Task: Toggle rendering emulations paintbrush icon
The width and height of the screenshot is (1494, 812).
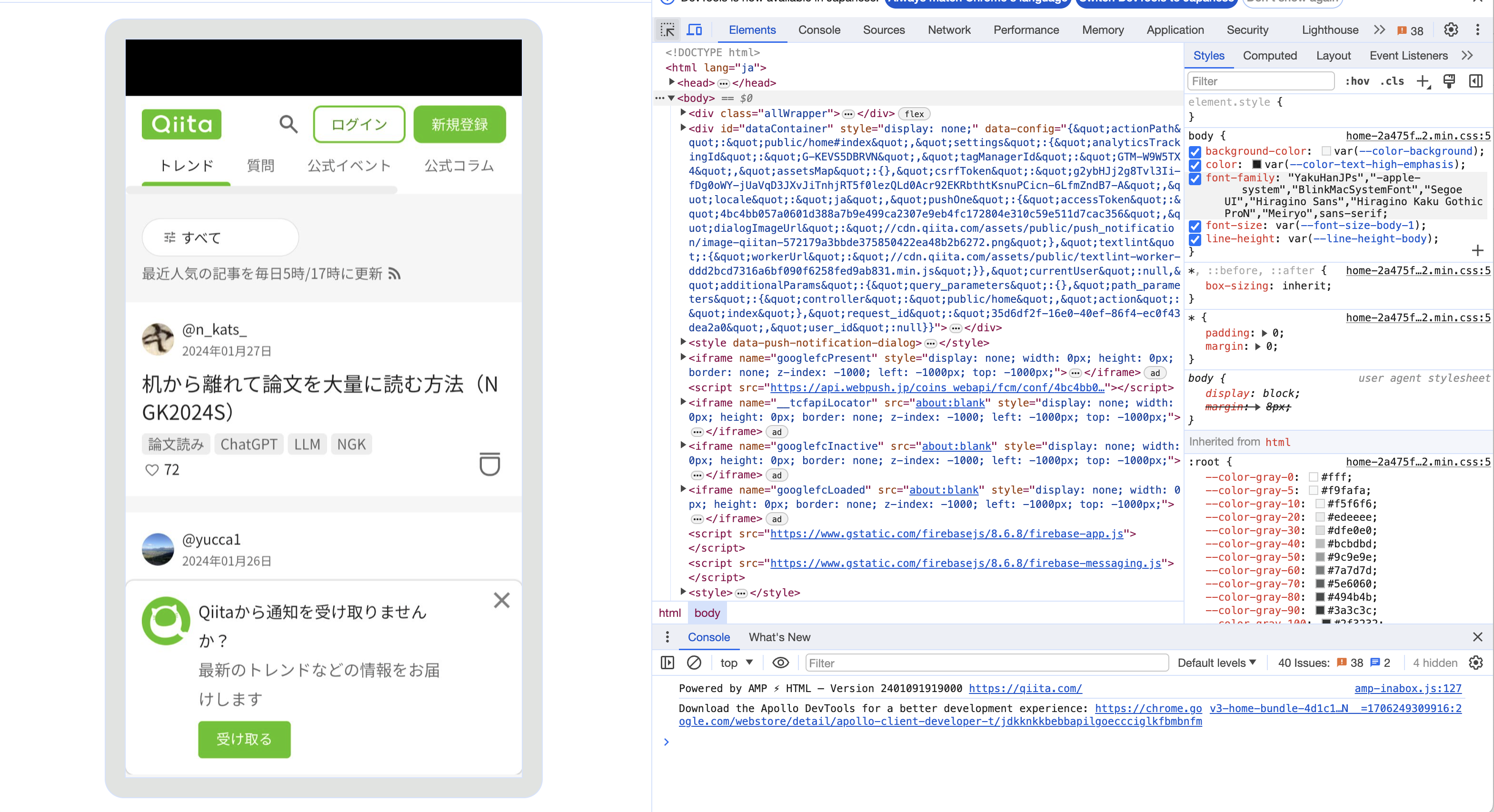Action: coord(1449,81)
